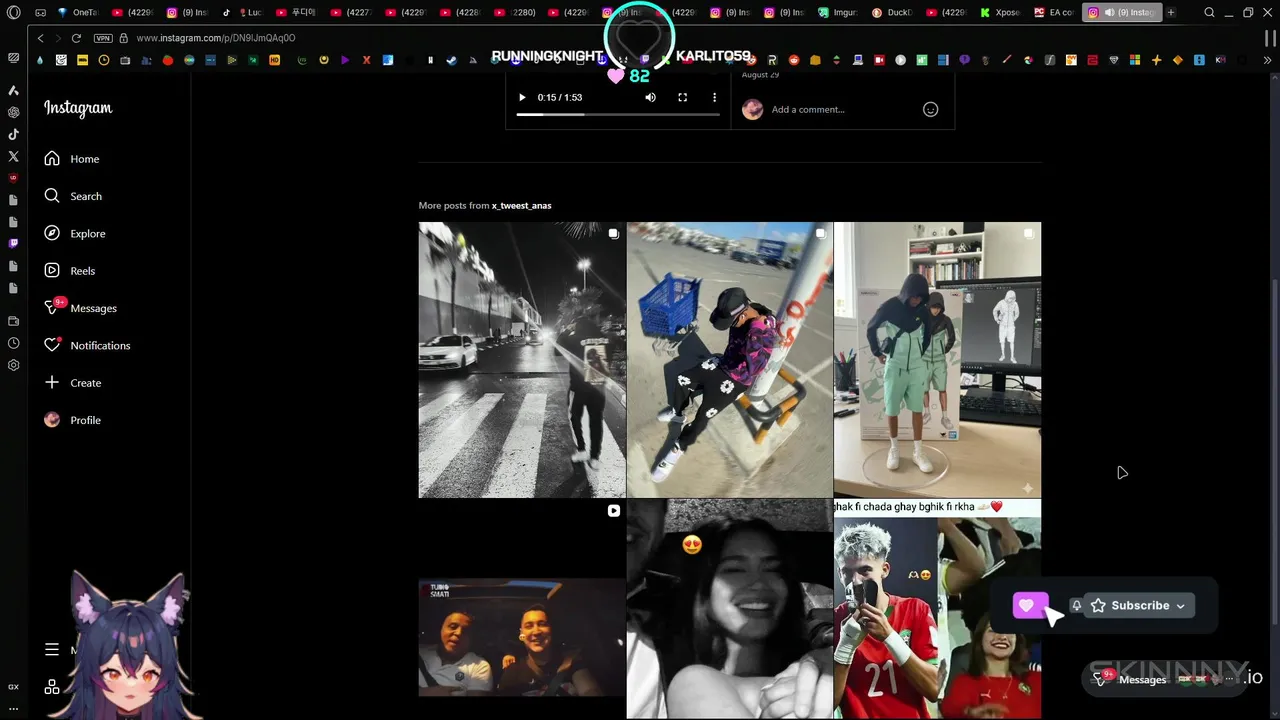Viewport: 1280px width, 720px height.
Task: Expand the Subscribe dropdown arrow
Action: click(1181, 606)
